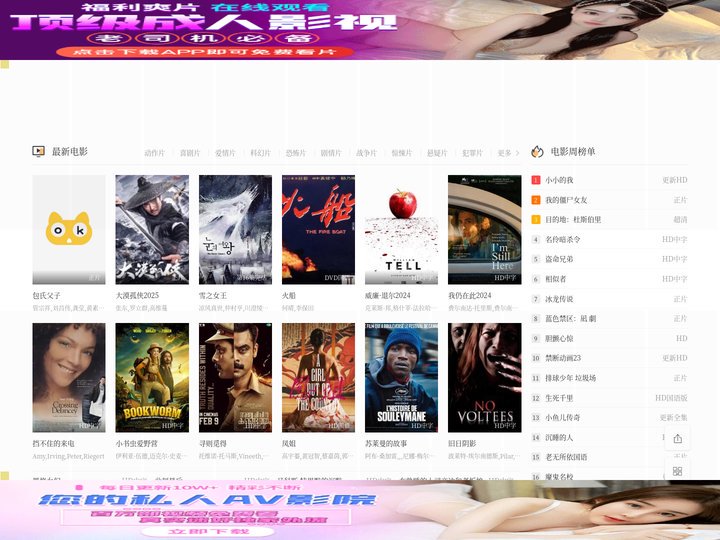The height and width of the screenshot is (540, 720).
Task: Open the 爱情片 category
Action: (225, 153)
